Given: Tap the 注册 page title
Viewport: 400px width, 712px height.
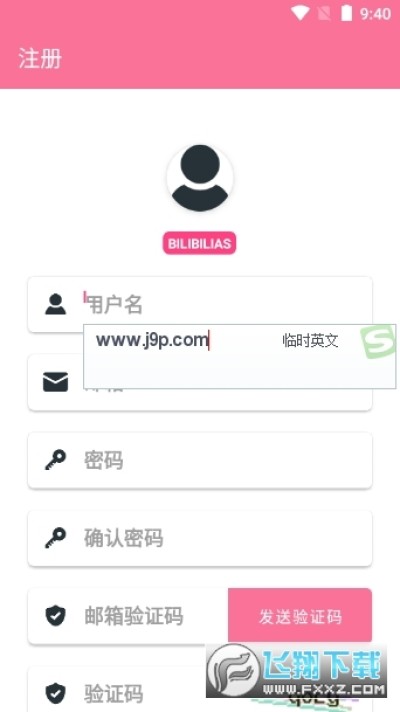Looking at the screenshot, I should click(40, 59).
